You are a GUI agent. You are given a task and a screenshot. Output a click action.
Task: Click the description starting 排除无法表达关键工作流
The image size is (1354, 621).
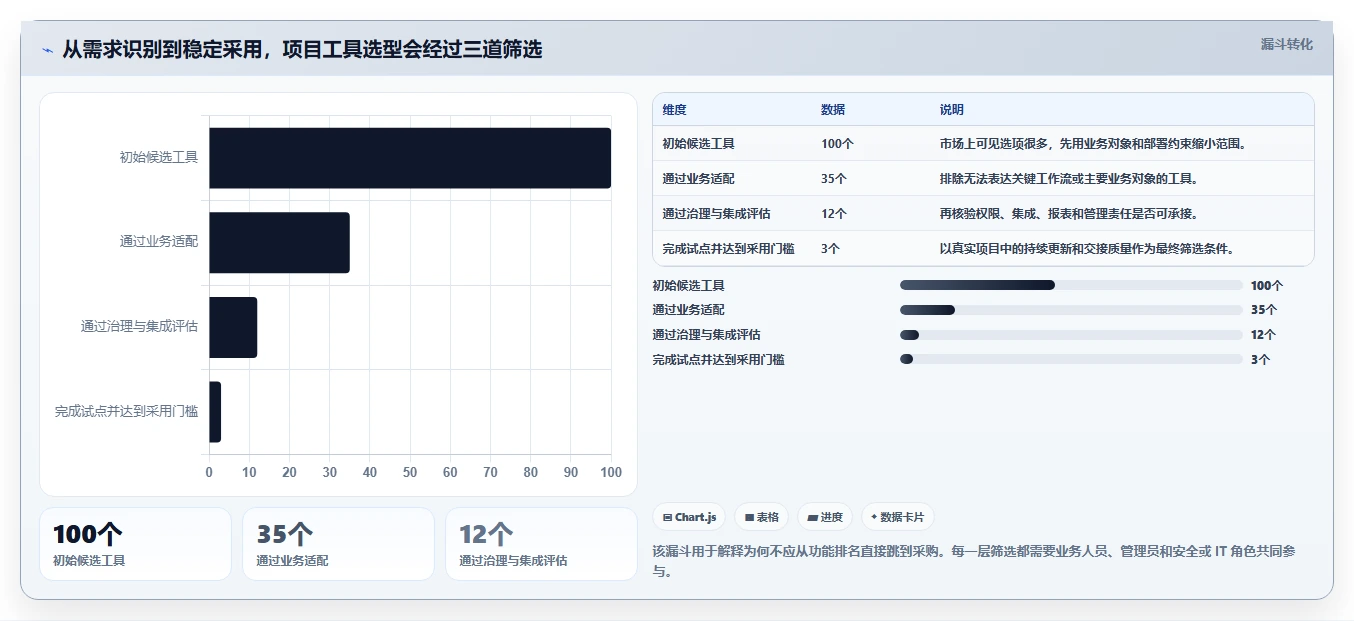coord(1068,179)
